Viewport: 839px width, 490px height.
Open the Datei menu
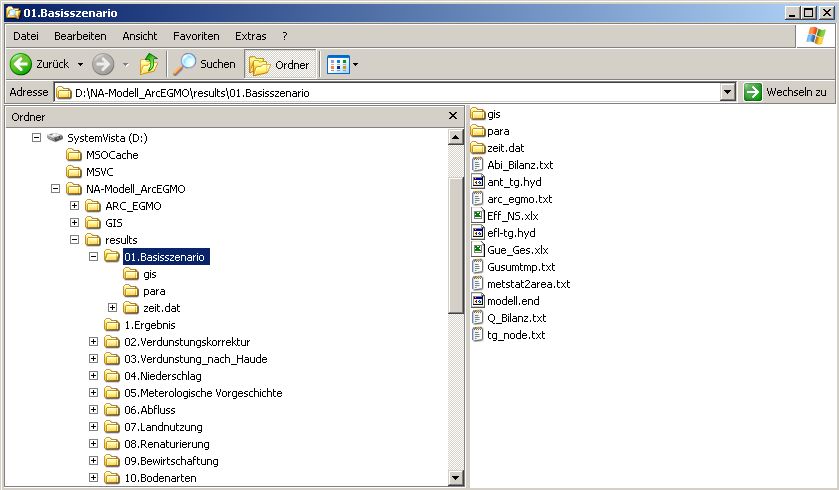pyautogui.click(x=26, y=36)
